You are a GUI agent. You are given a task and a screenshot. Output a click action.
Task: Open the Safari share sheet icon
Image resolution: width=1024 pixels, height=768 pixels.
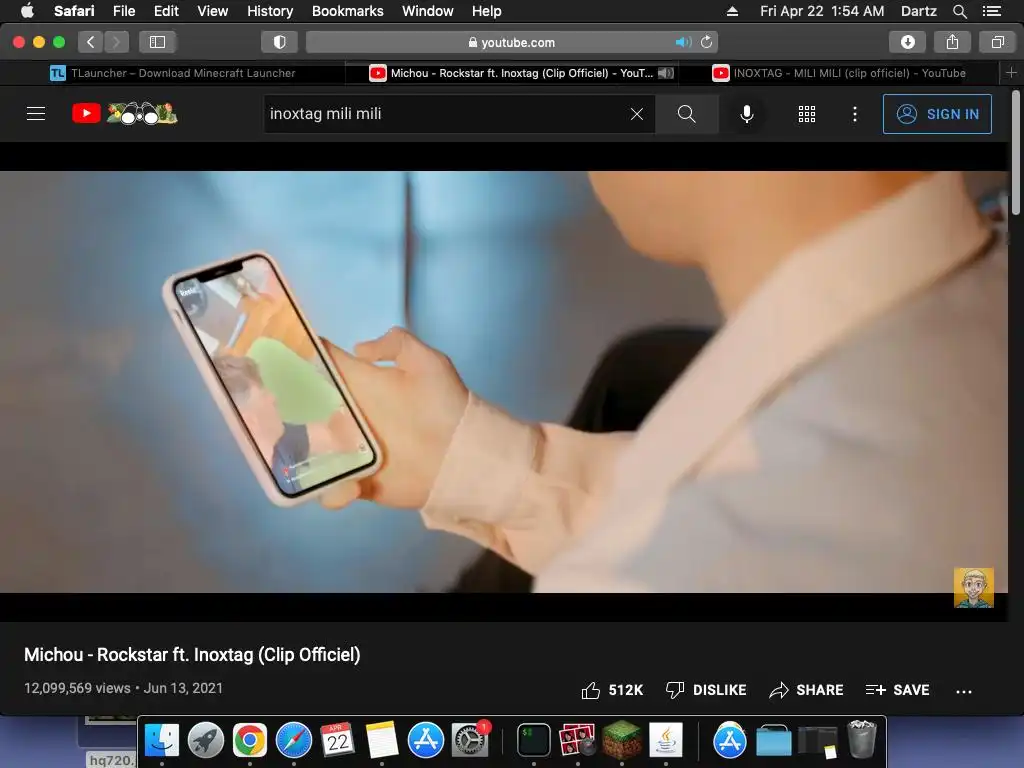(x=952, y=42)
